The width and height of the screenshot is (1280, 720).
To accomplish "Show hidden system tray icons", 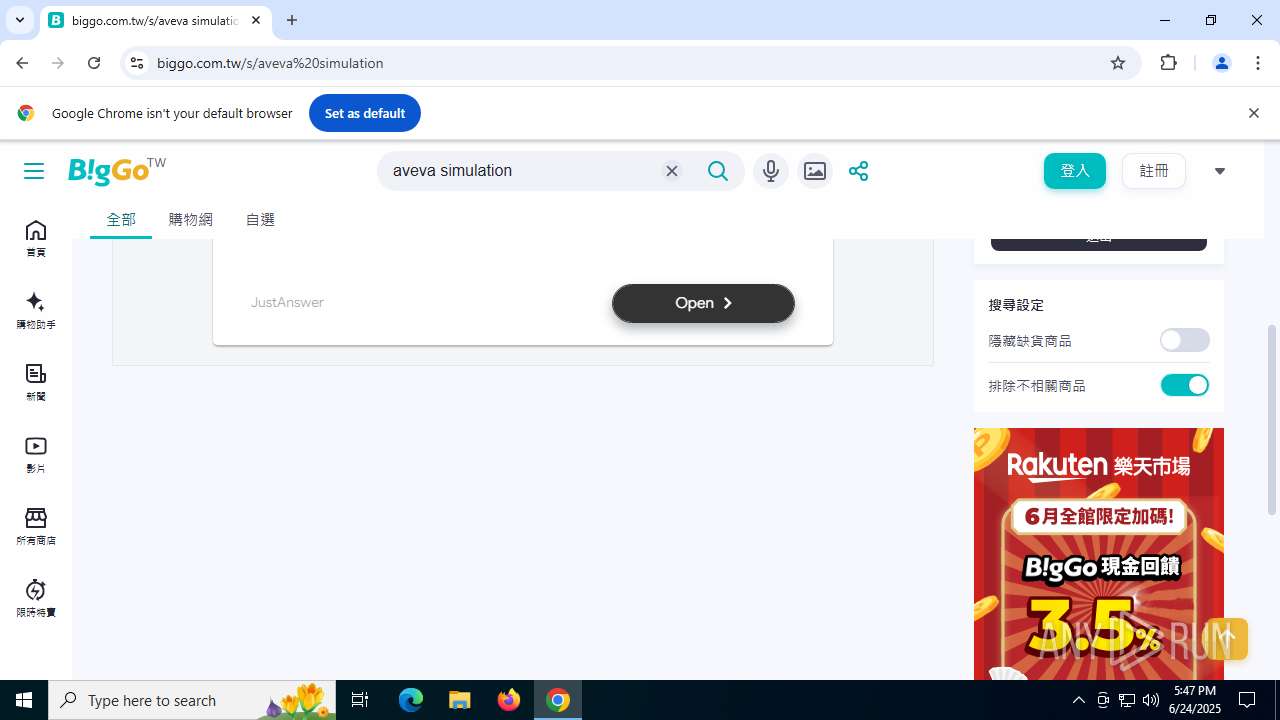I will (1078, 700).
